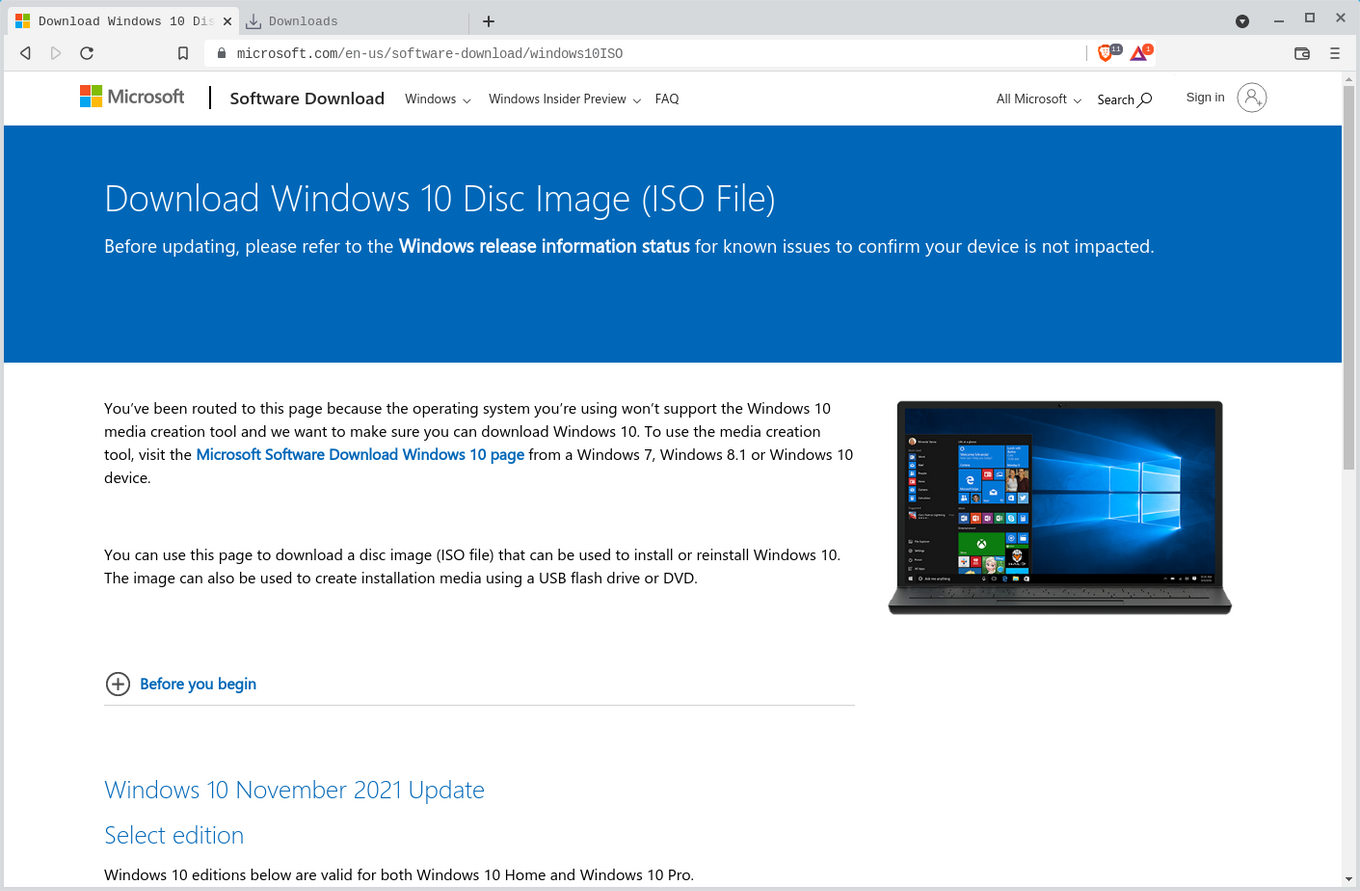Reload the page with refresh icon
Image resolution: width=1360 pixels, height=891 pixels.
(87, 53)
